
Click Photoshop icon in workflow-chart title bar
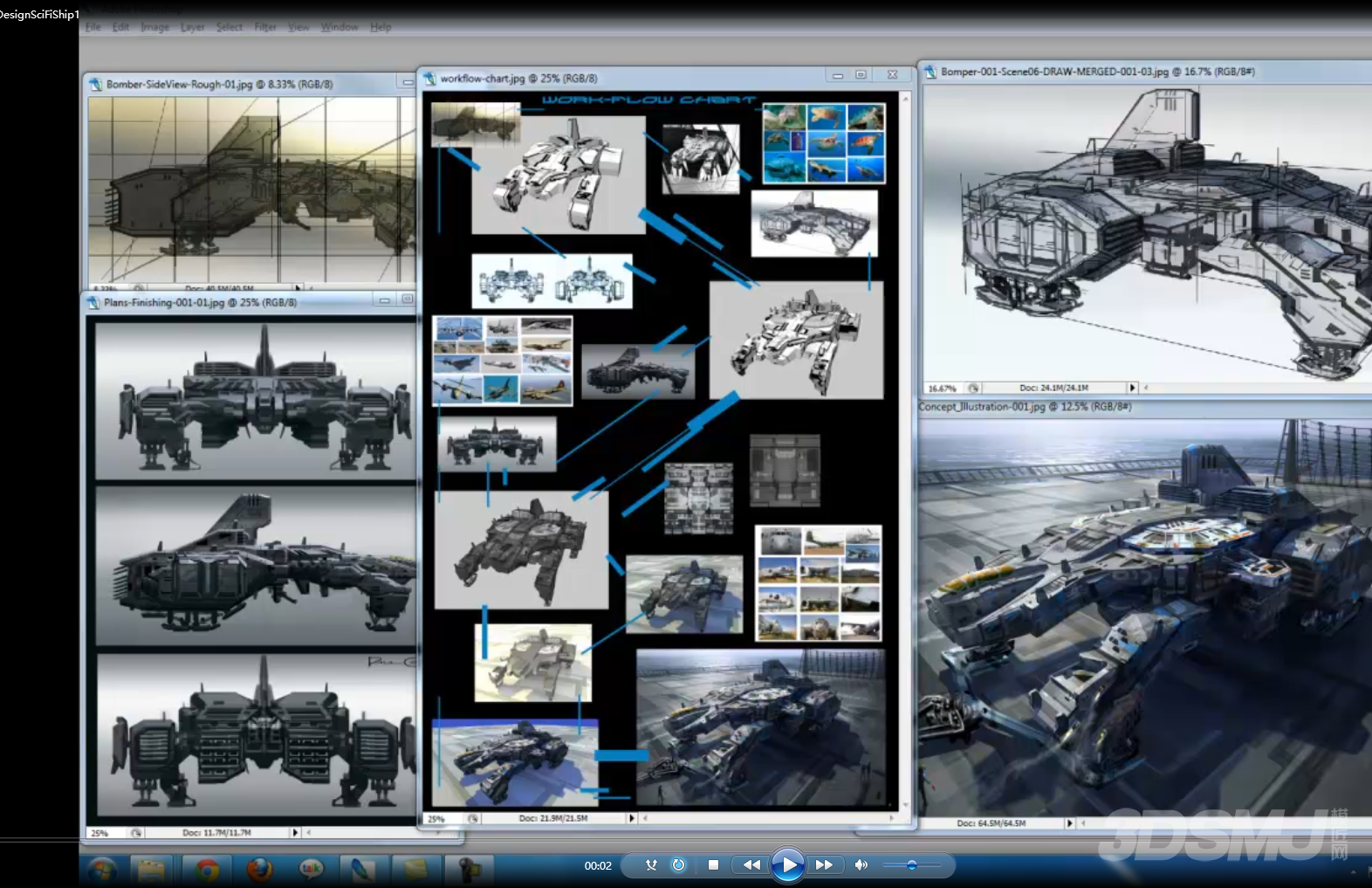click(x=429, y=79)
